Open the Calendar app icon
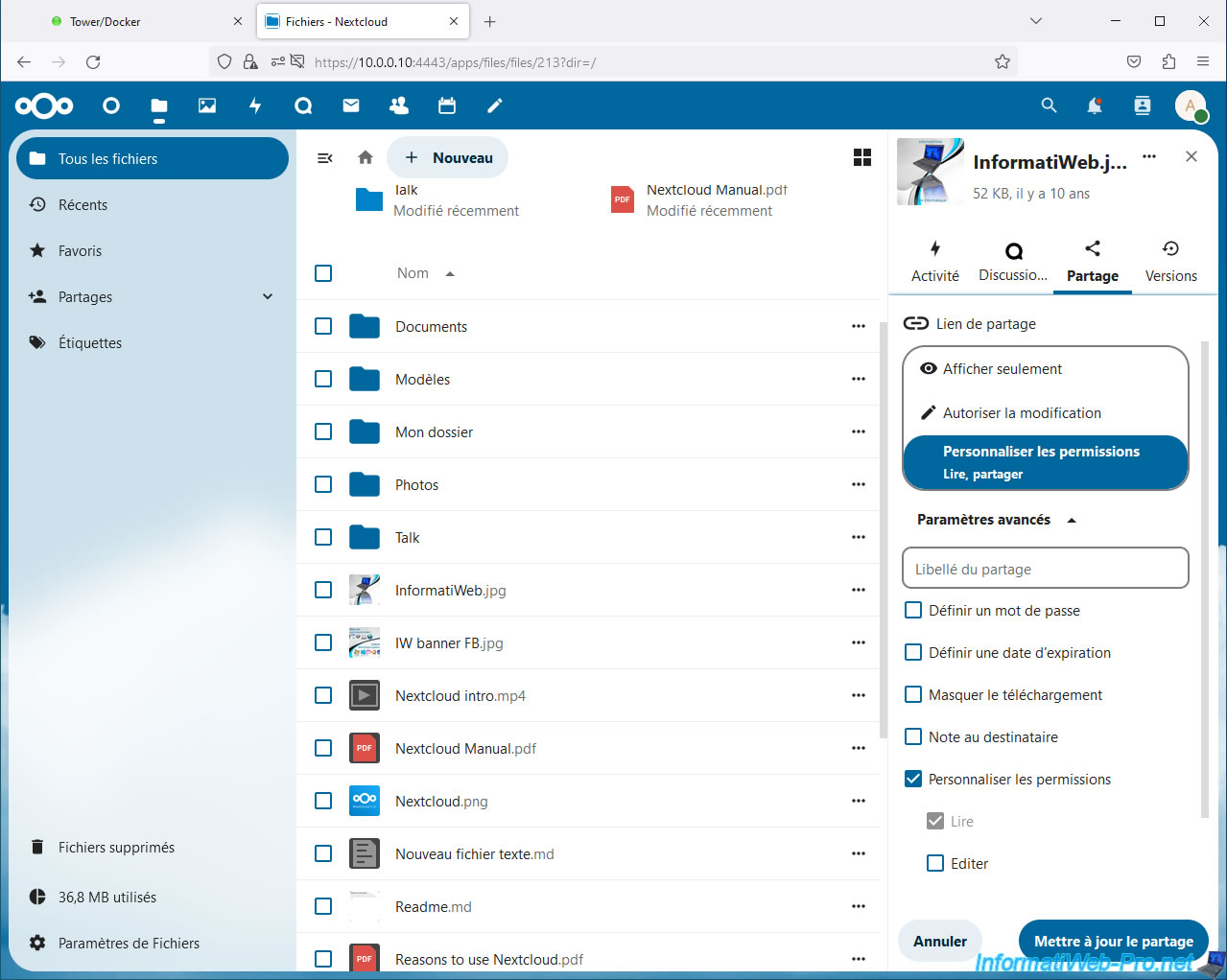 point(447,105)
